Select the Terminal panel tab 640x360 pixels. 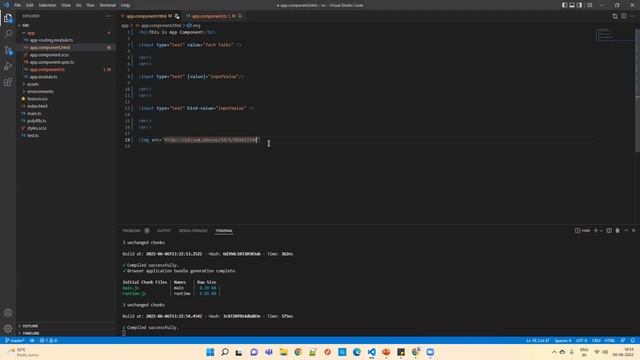(x=224, y=231)
